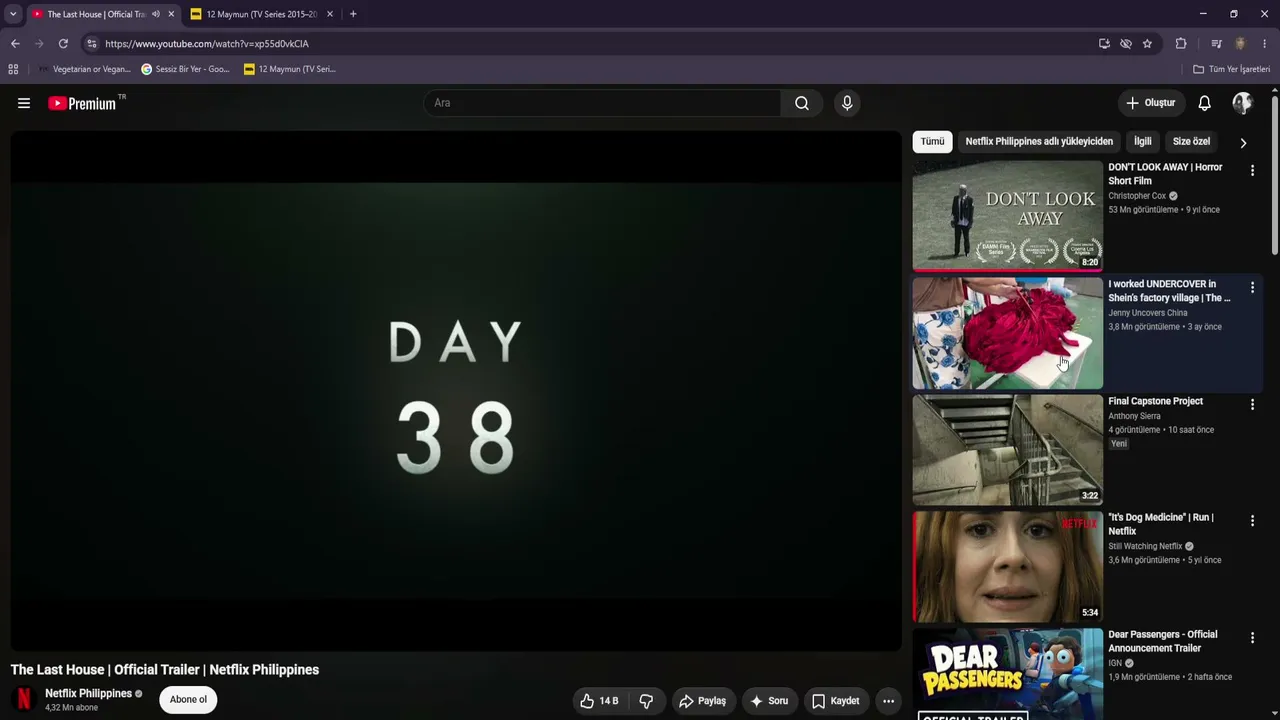
Task: Click the install app icon in address bar
Action: [1104, 44]
